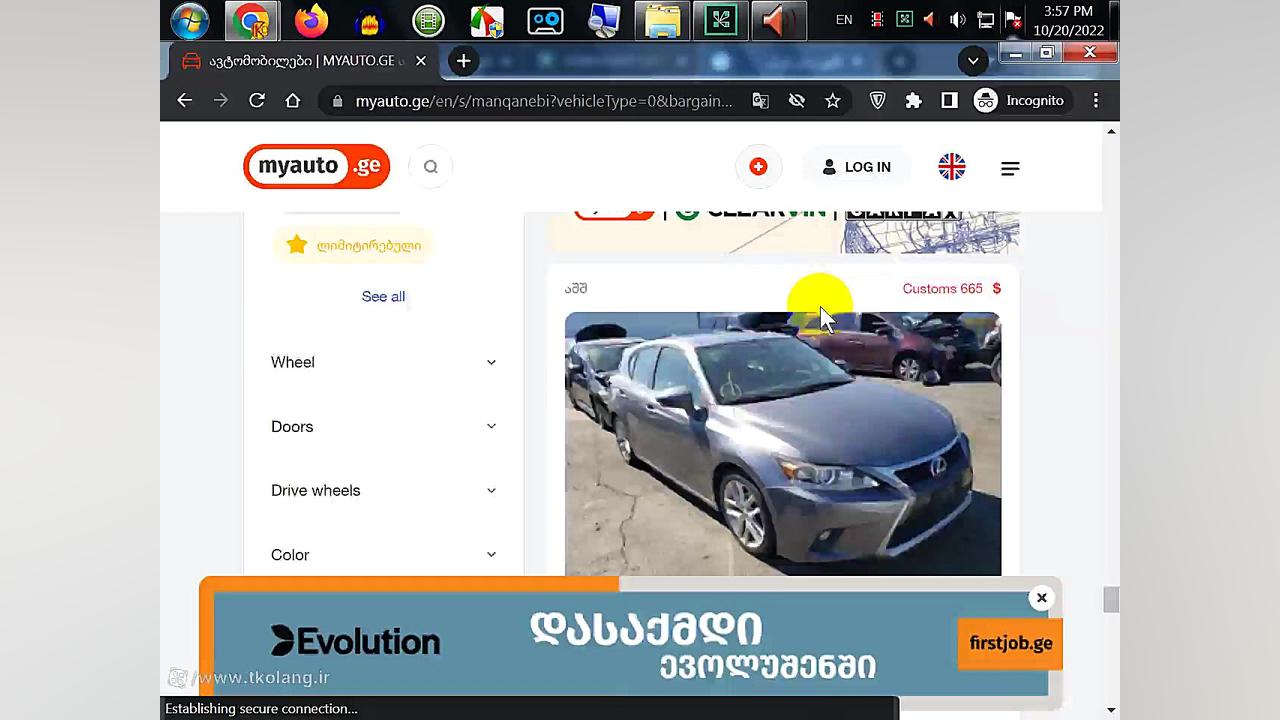Select the yellow starred filter chip
The width and height of the screenshot is (1280, 720).
pos(353,245)
